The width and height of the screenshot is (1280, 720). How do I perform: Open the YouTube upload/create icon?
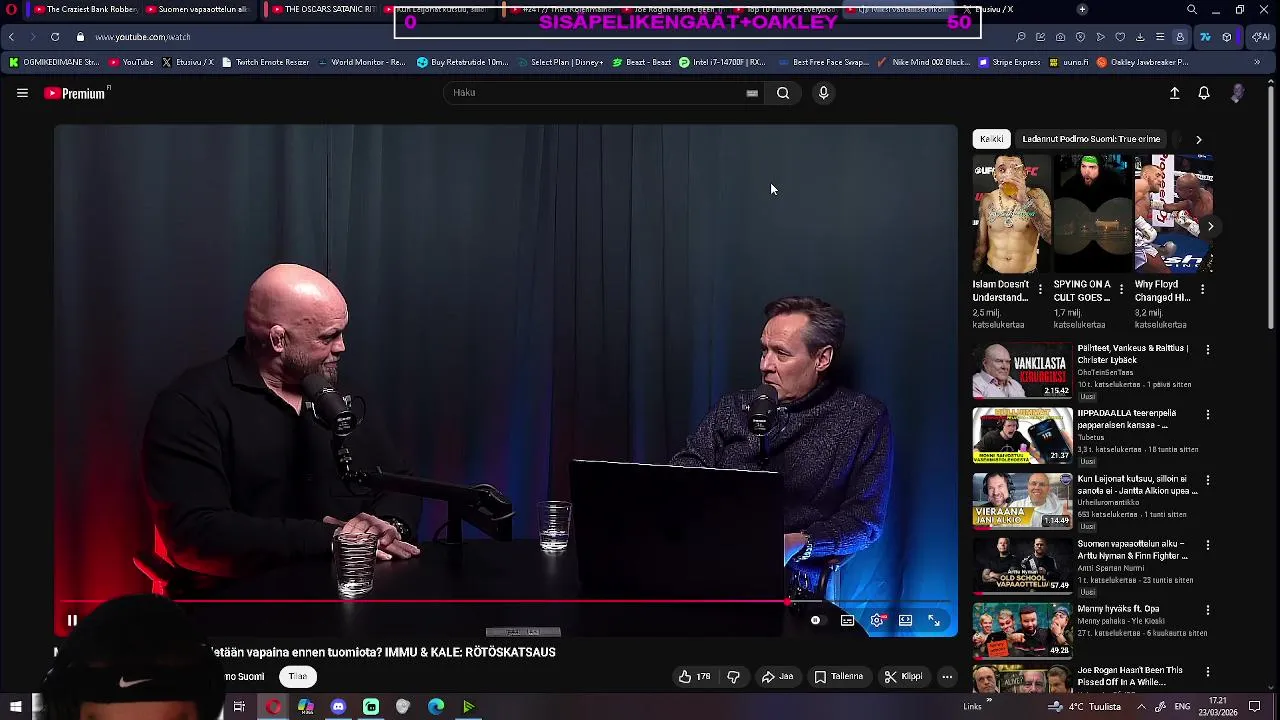[1175, 93]
